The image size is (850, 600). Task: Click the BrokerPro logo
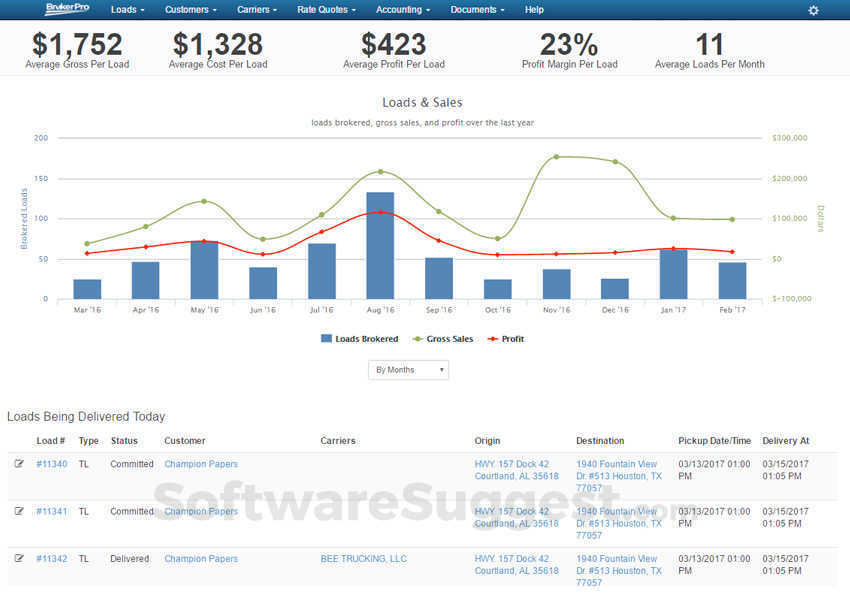click(x=64, y=10)
